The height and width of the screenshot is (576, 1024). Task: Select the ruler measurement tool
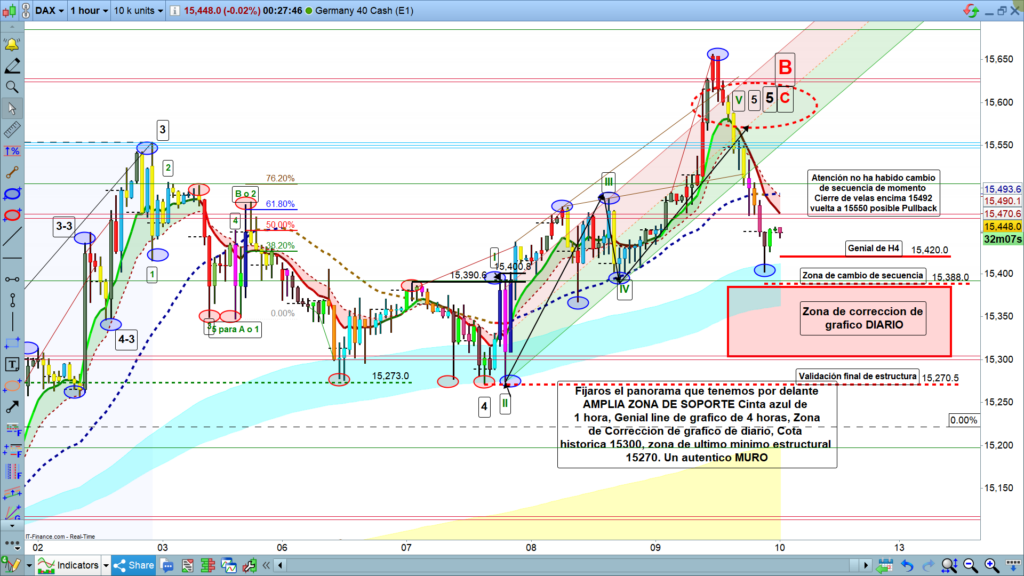tap(12, 129)
